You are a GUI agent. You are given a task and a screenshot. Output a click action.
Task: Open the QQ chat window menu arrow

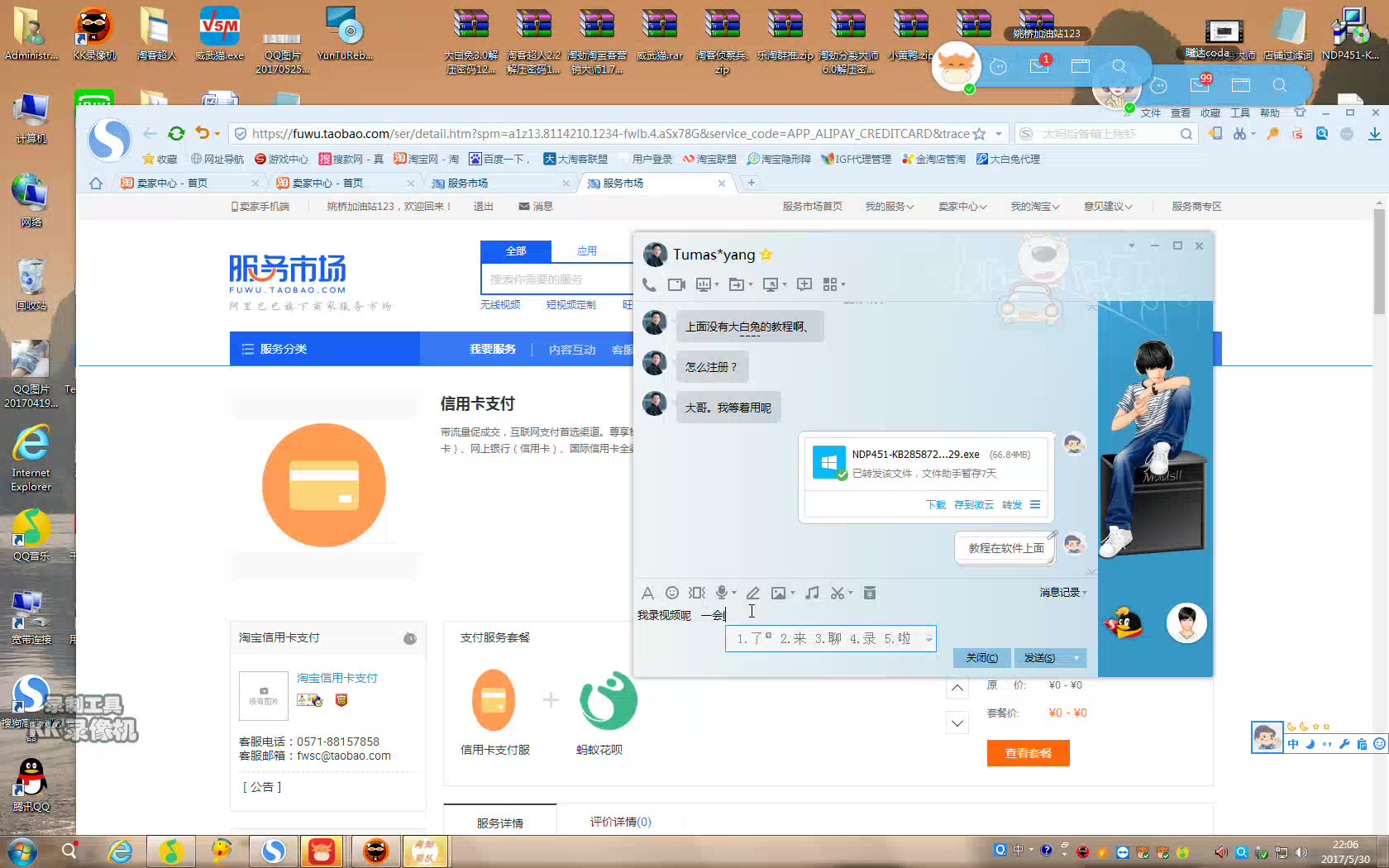tap(1131, 246)
